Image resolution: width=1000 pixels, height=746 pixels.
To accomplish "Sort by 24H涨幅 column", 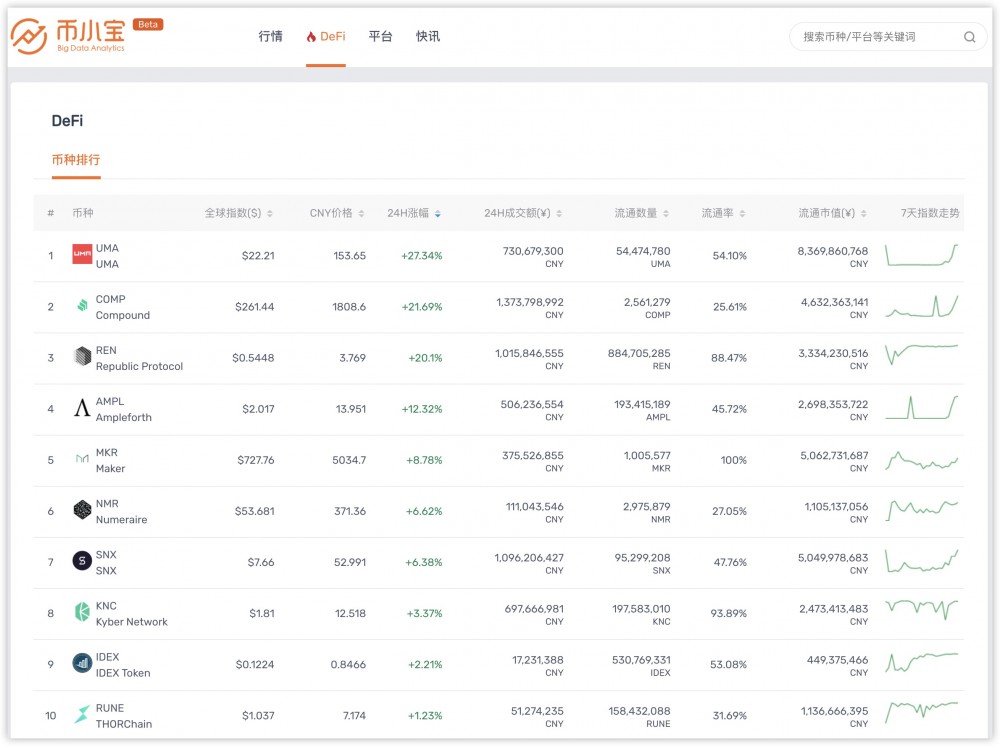I will coord(413,213).
